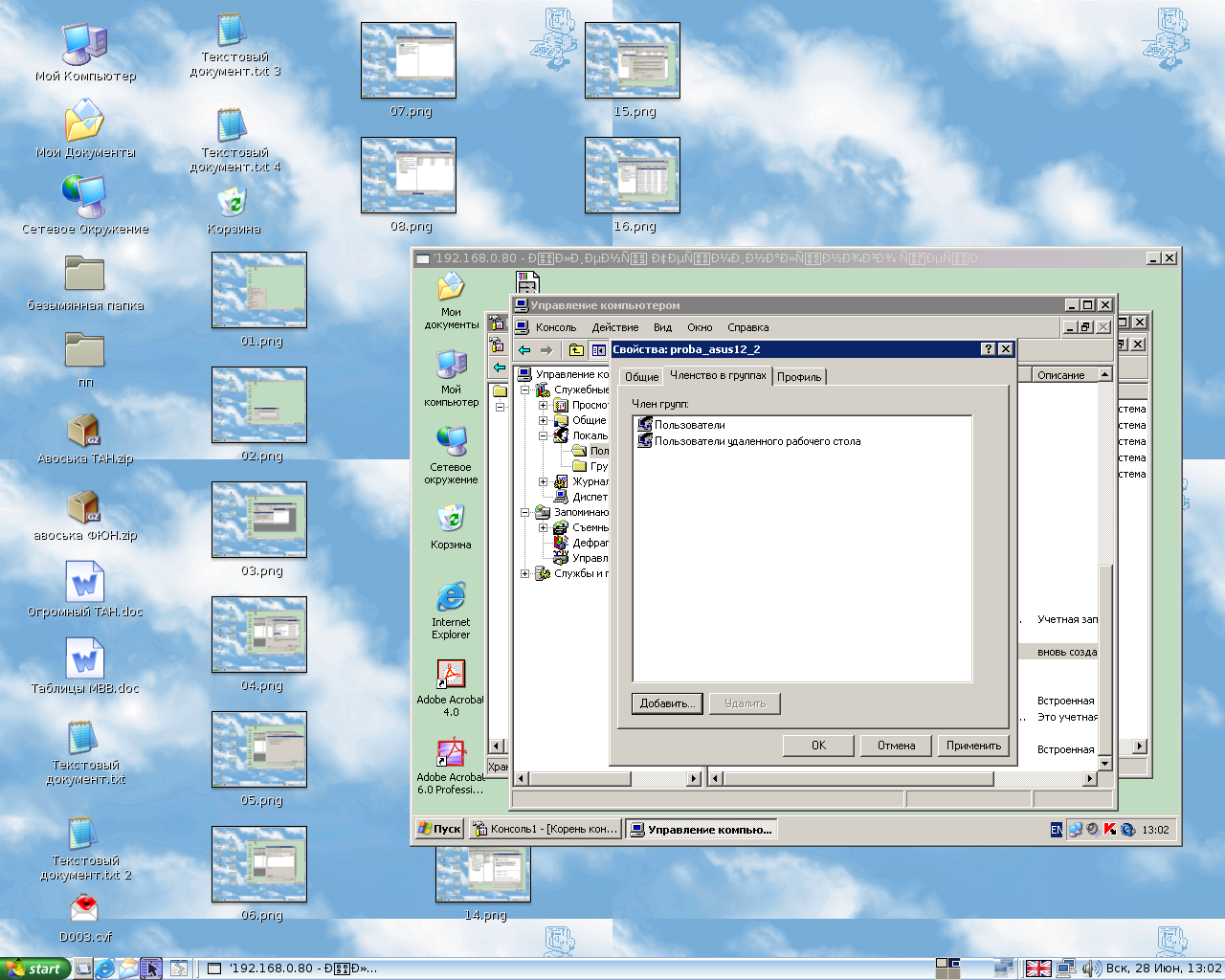Expand the Журнал tree node
The width and height of the screenshot is (1225, 980).
pos(543,481)
